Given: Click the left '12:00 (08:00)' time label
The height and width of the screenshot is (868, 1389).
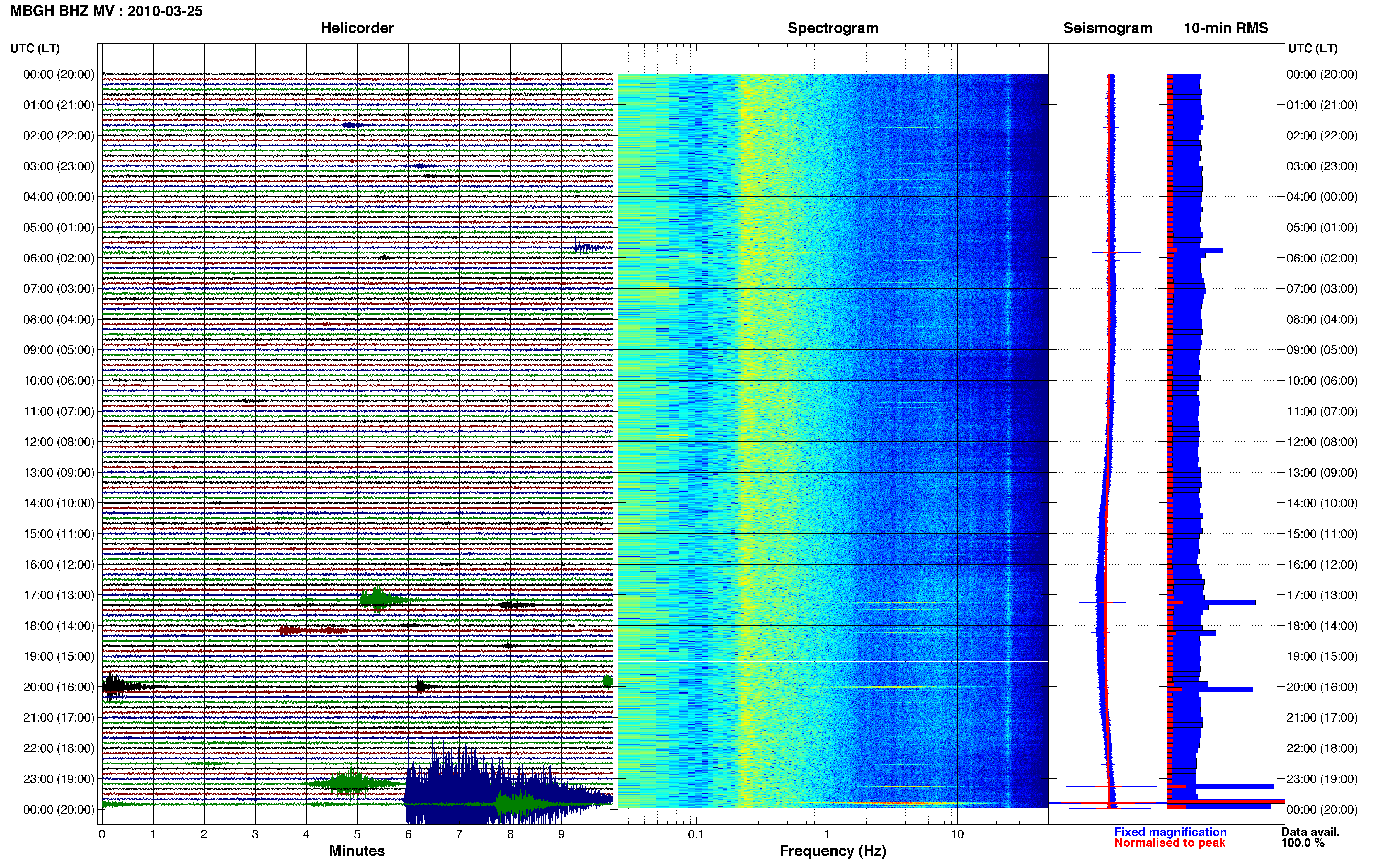Looking at the screenshot, I should click(x=59, y=442).
